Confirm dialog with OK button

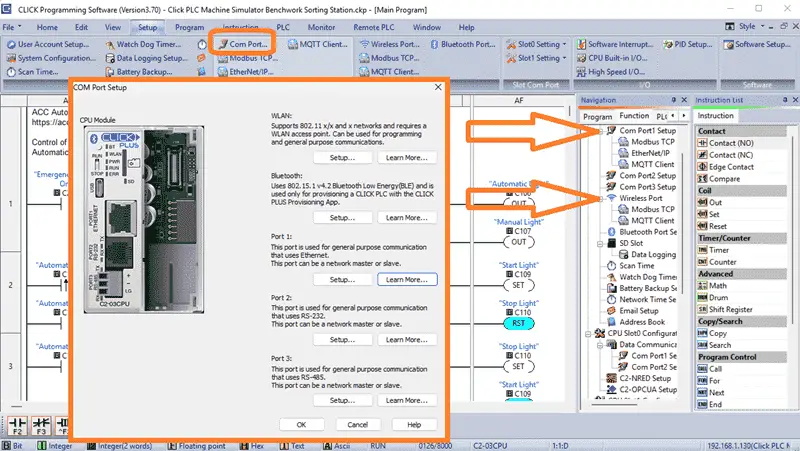pyautogui.click(x=302, y=424)
